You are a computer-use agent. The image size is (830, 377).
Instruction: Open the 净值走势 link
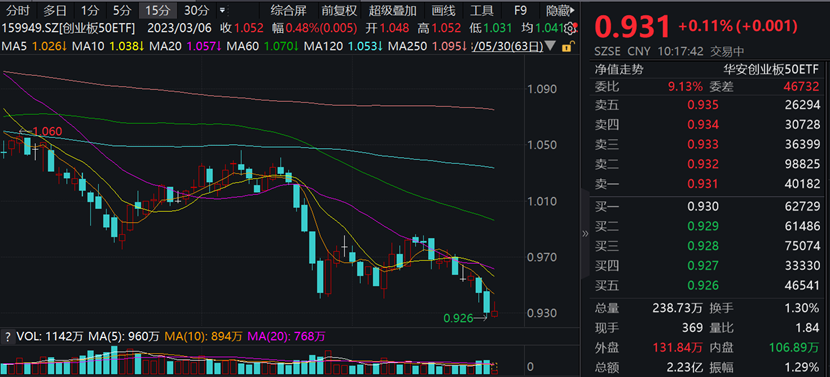point(619,69)
